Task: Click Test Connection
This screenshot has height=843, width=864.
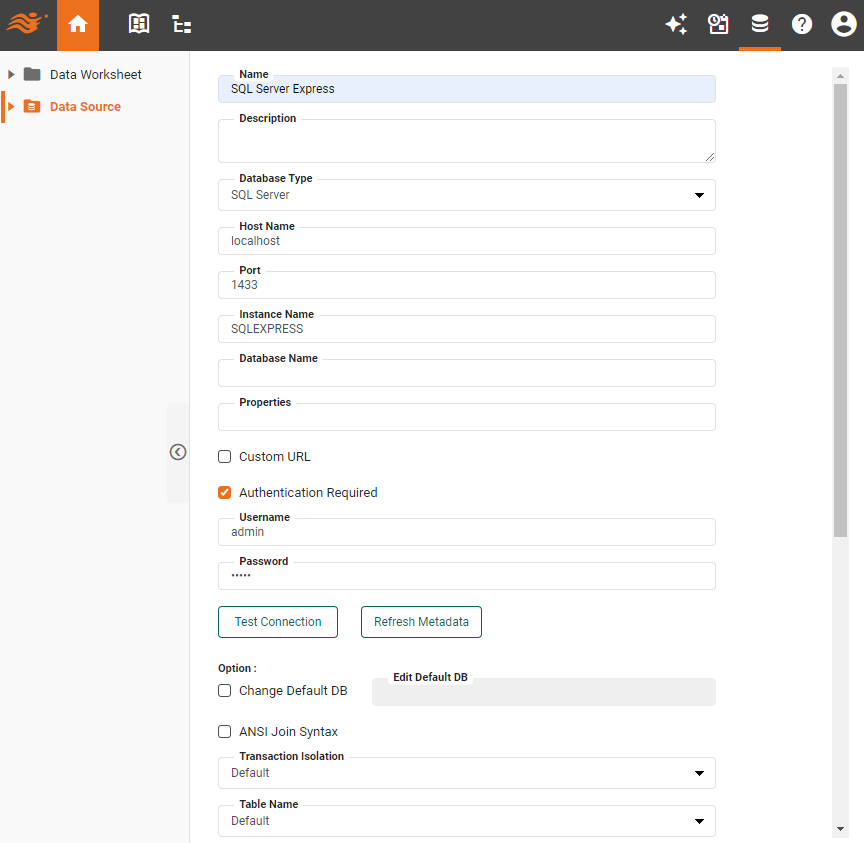Action: pyautogui.click(x=277, y=621)
